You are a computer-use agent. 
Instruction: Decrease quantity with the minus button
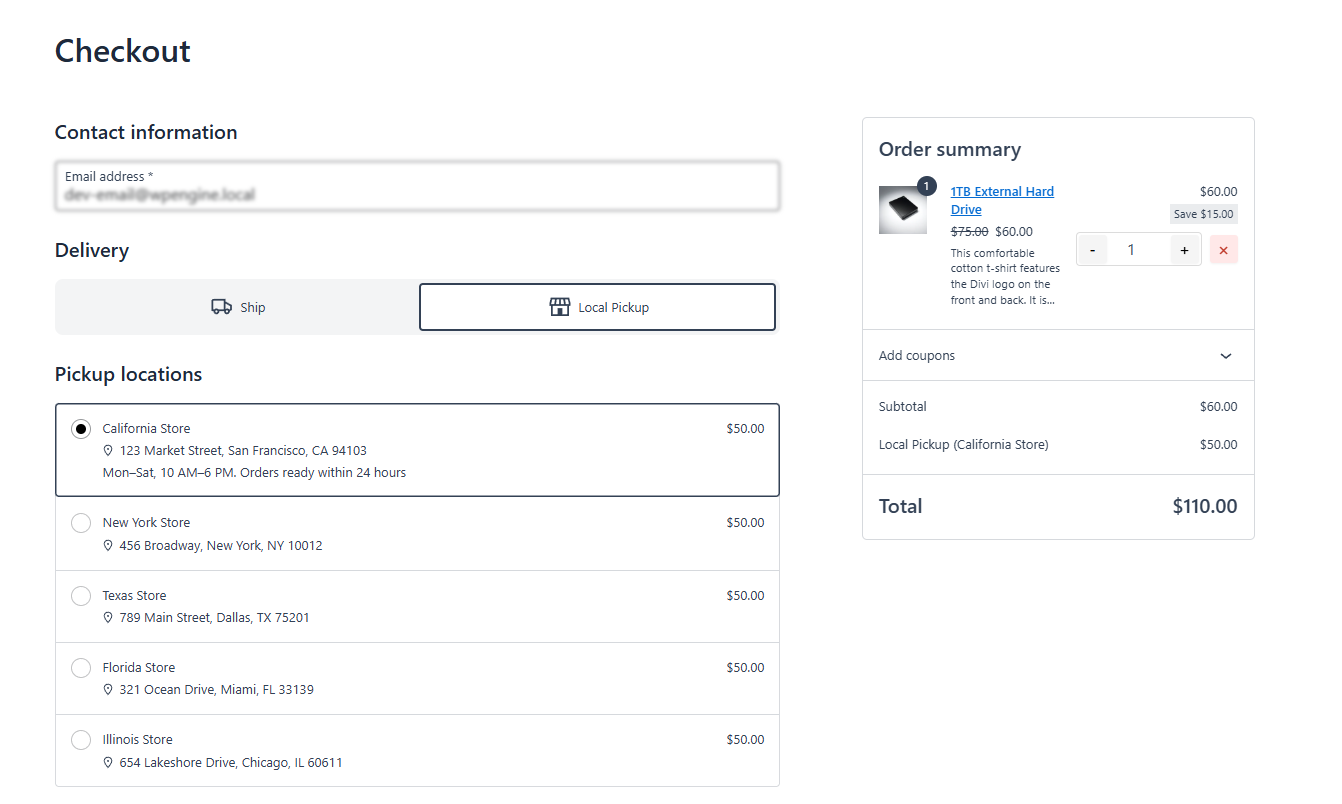pos(1092,250)
